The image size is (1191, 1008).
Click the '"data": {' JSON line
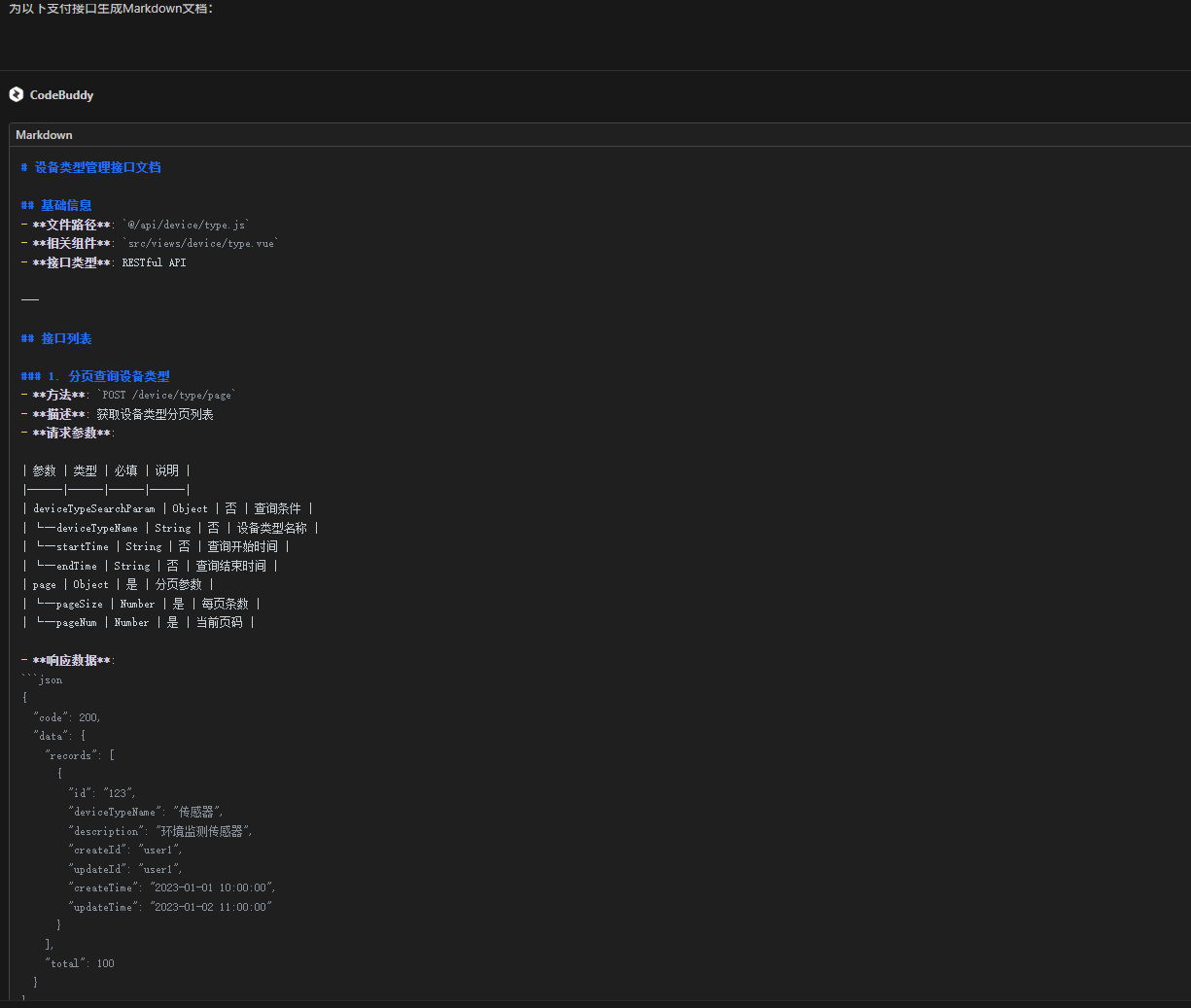59,736
